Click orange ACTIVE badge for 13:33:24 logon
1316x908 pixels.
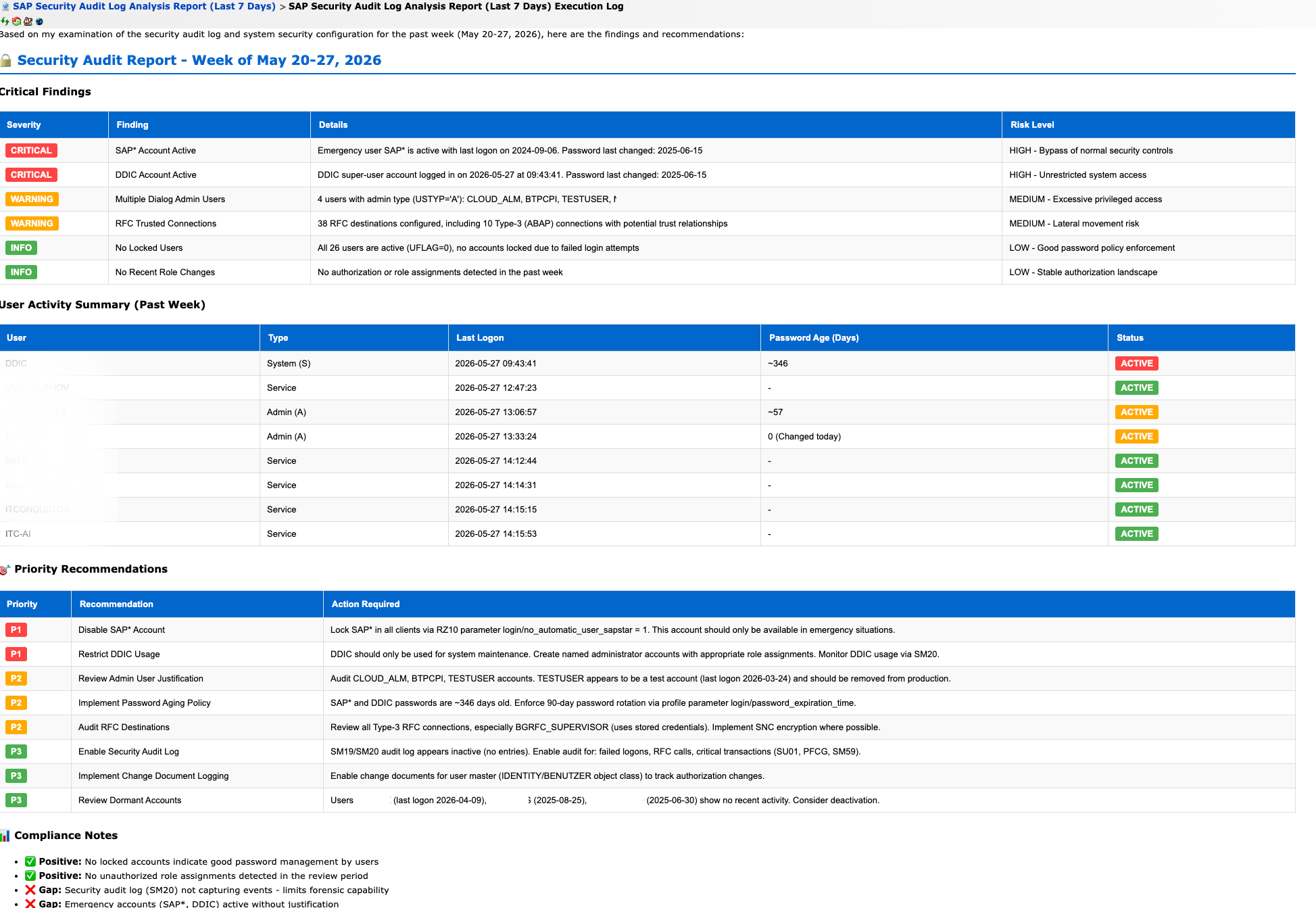[x=1137, y=437]
